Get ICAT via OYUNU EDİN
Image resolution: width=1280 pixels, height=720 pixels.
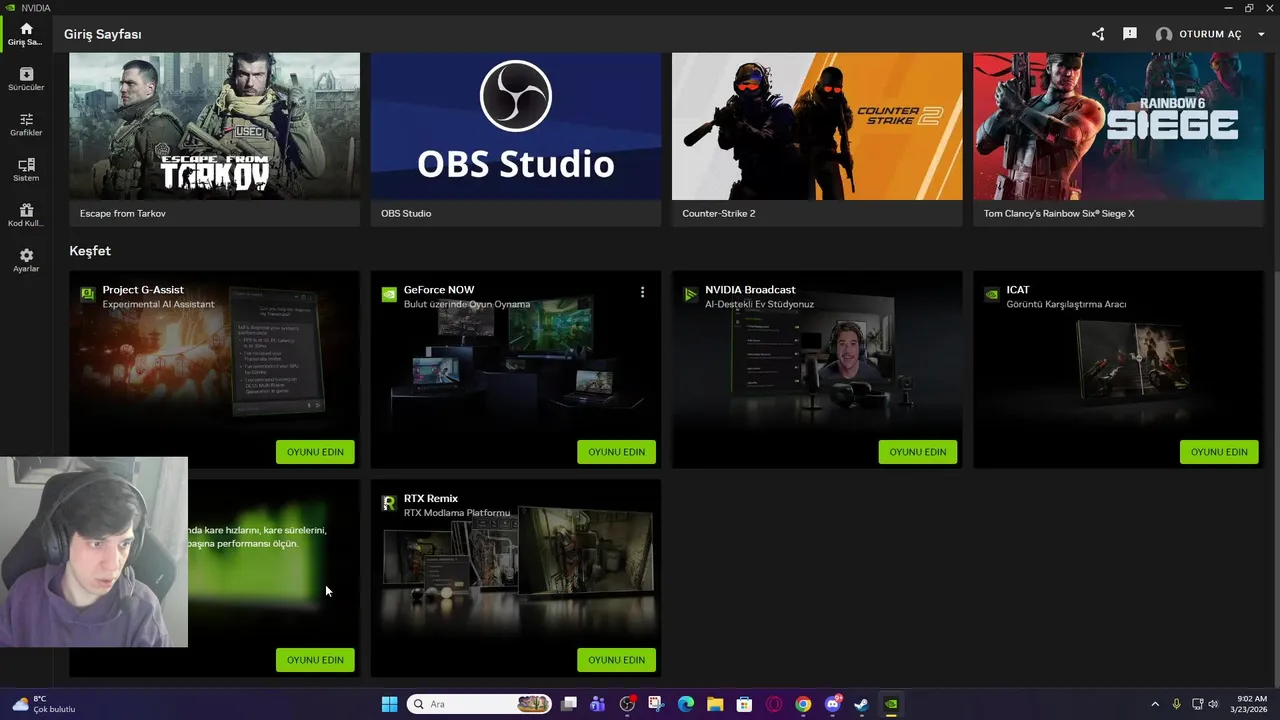point(1219,452)
